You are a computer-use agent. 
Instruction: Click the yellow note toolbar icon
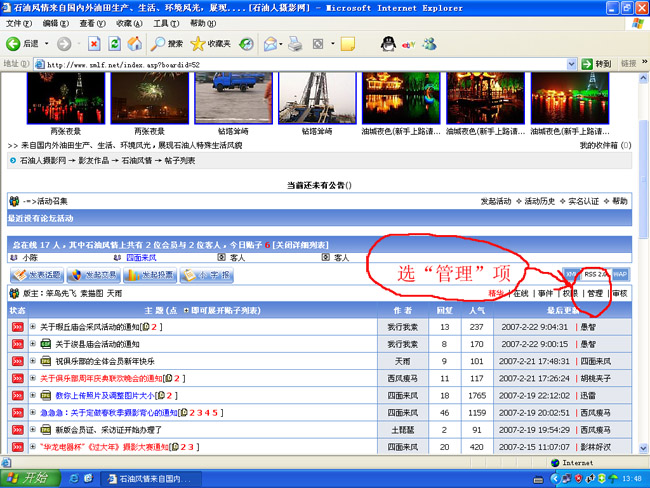point(347,44)
